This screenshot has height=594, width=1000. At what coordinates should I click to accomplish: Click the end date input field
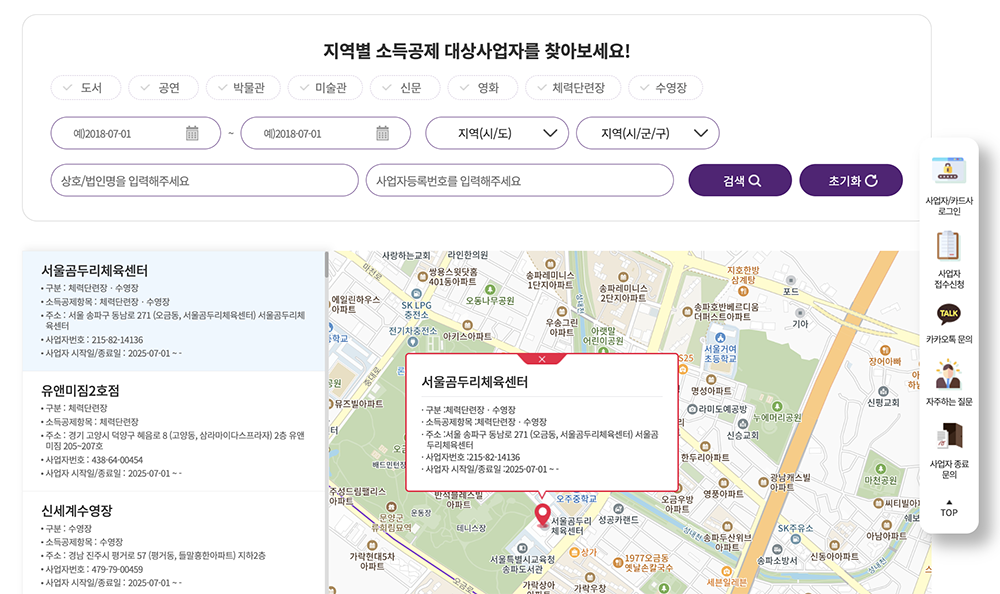pyautogui.click(x=325, y=133)
